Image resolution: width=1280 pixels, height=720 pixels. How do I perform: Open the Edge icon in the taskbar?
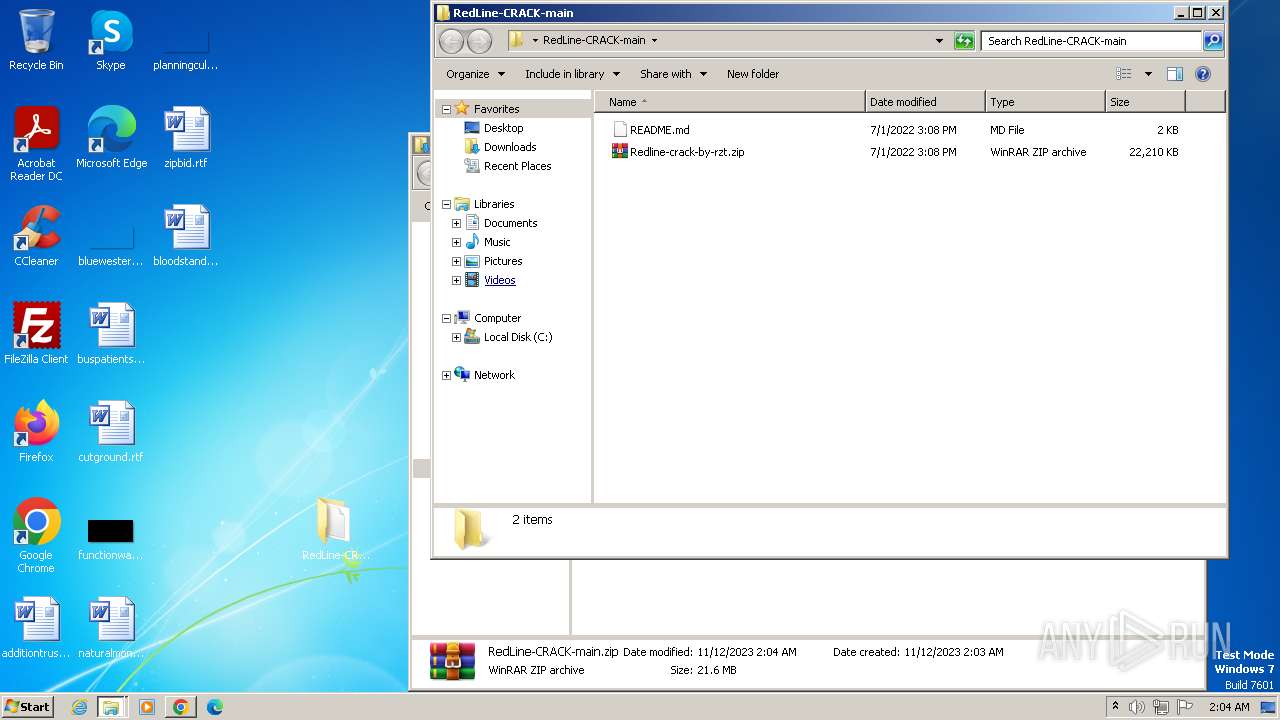coord(214,707)
